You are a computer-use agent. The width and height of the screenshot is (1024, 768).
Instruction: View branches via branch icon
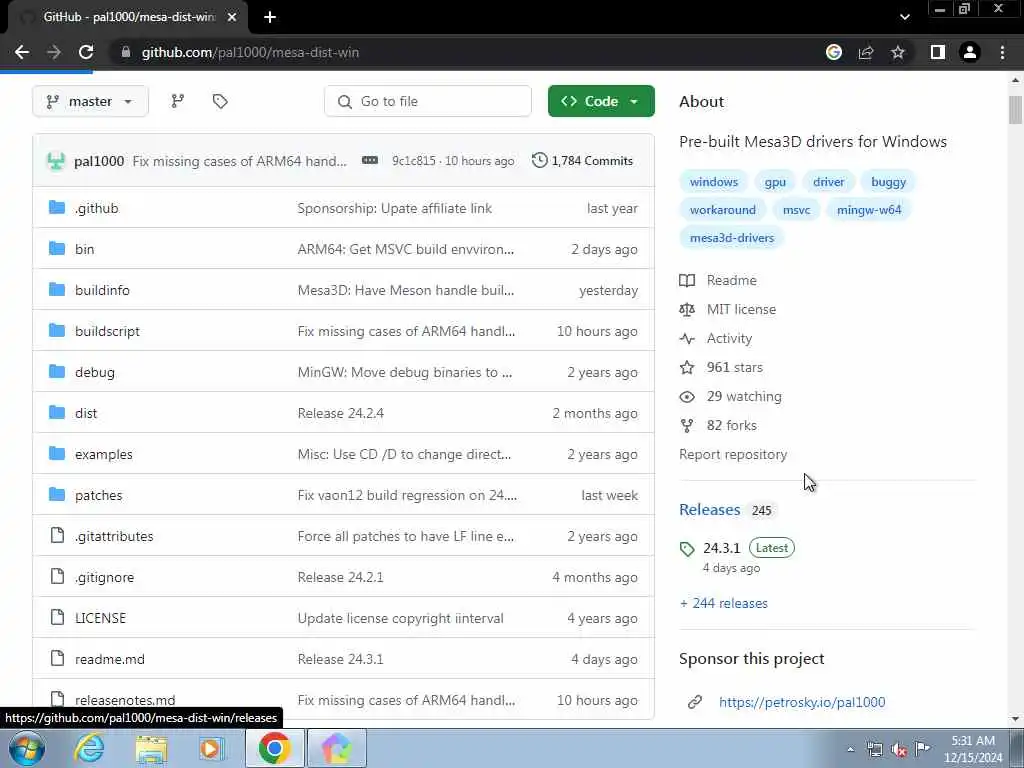(178, 101)
